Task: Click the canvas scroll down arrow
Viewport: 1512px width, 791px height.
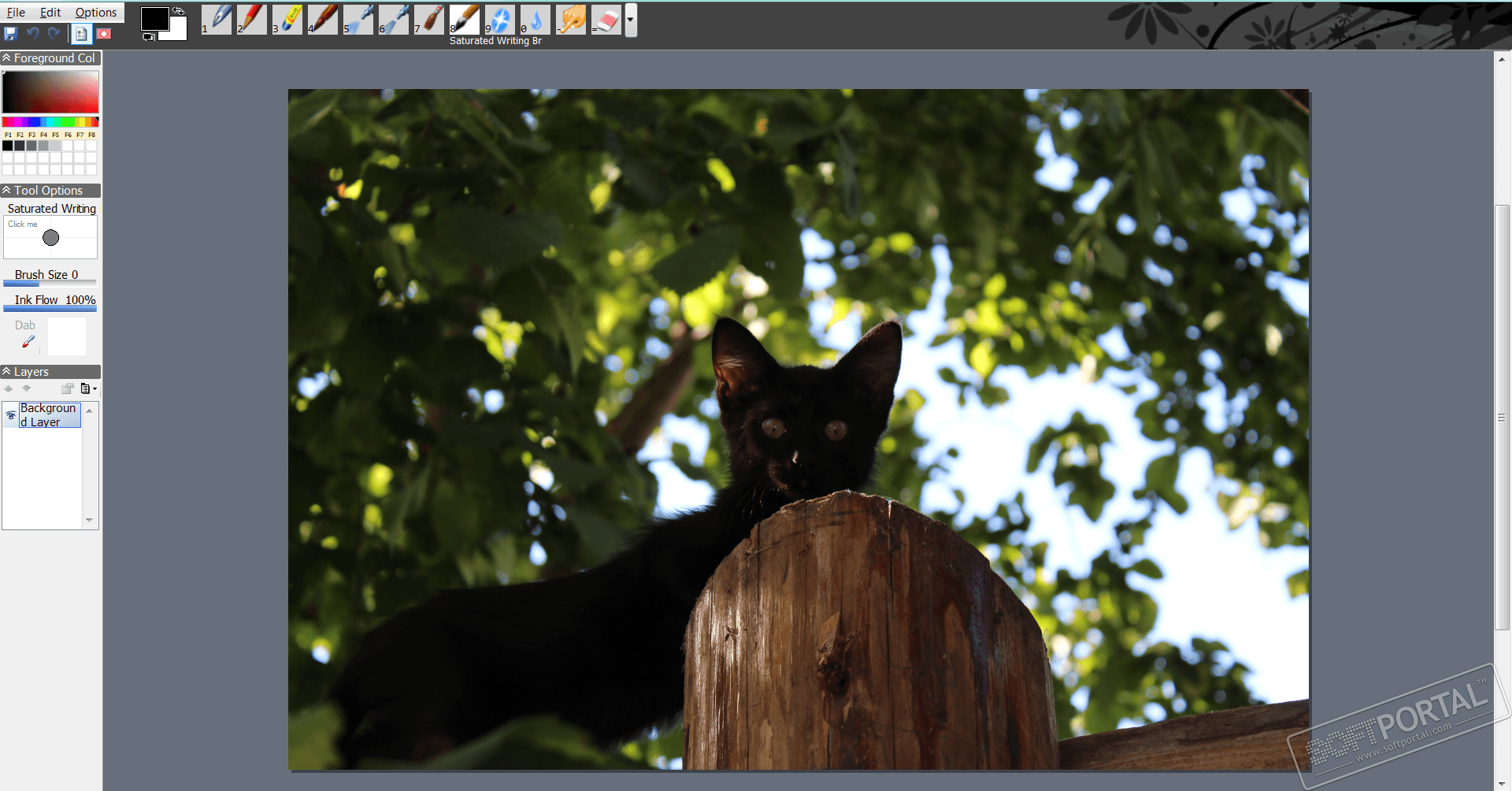Action: 1502,784
